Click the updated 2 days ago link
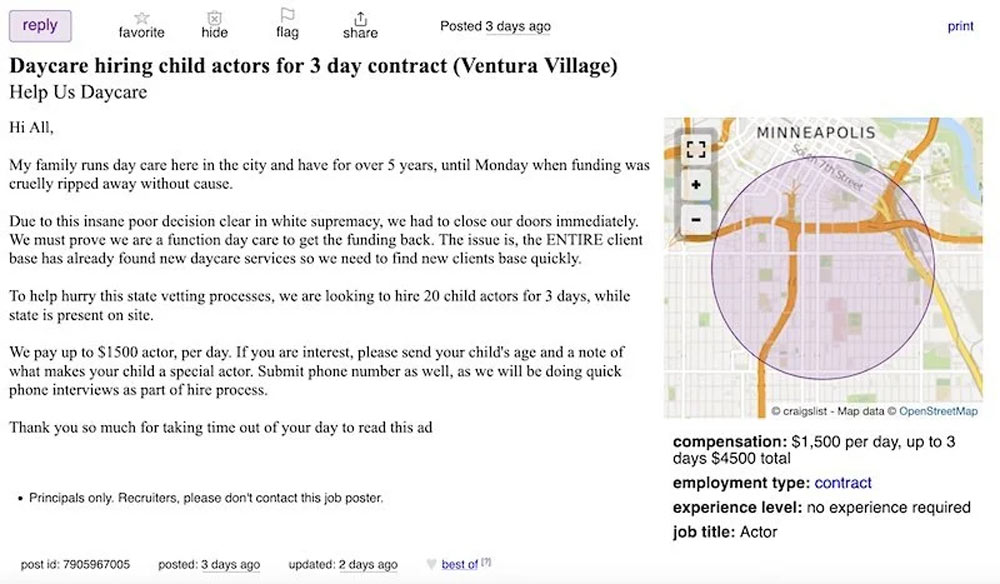1000x584 pixels. [368, 563]
